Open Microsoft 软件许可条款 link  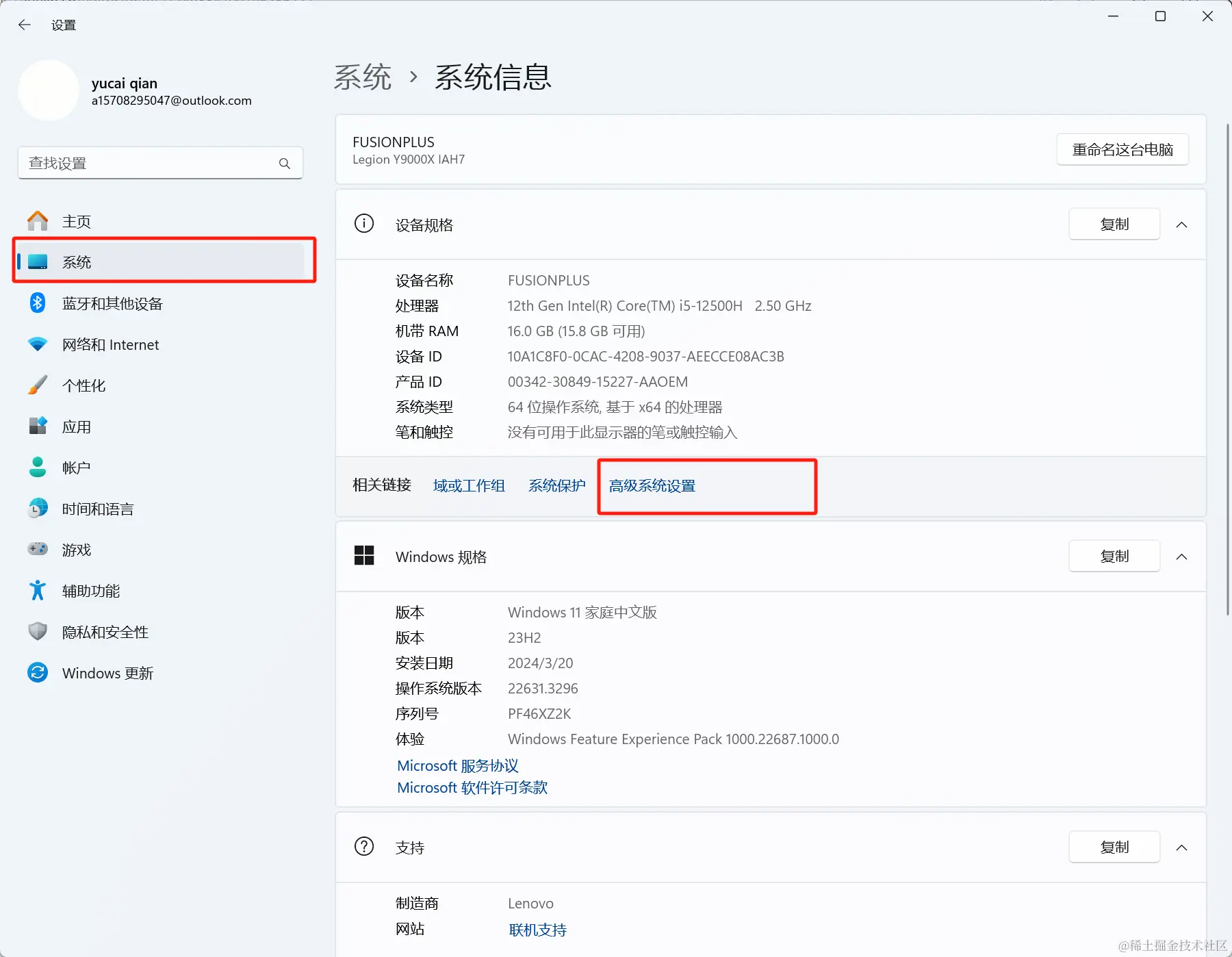[x=472, y=787]
